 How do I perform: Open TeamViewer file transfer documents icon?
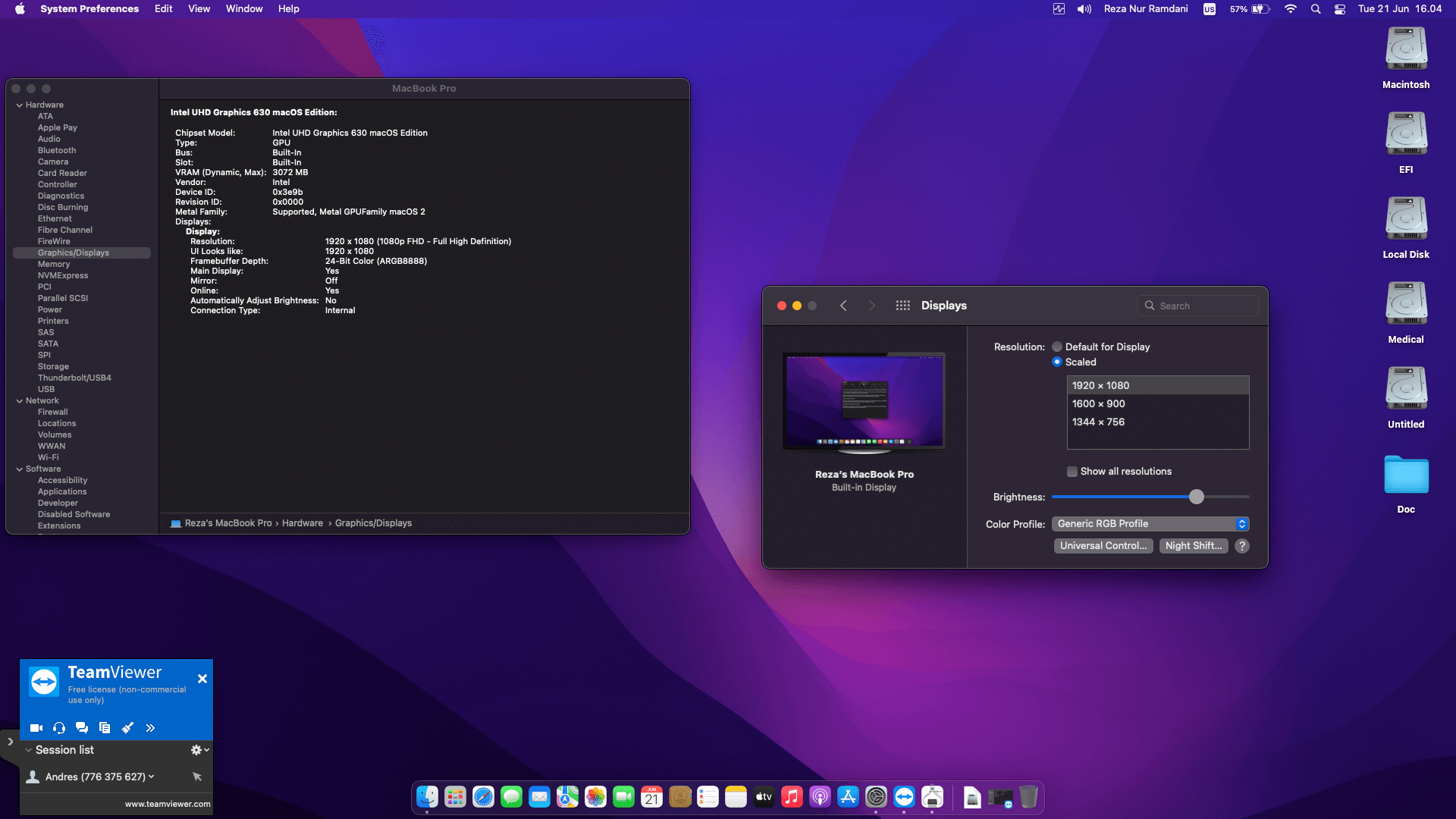105,728
